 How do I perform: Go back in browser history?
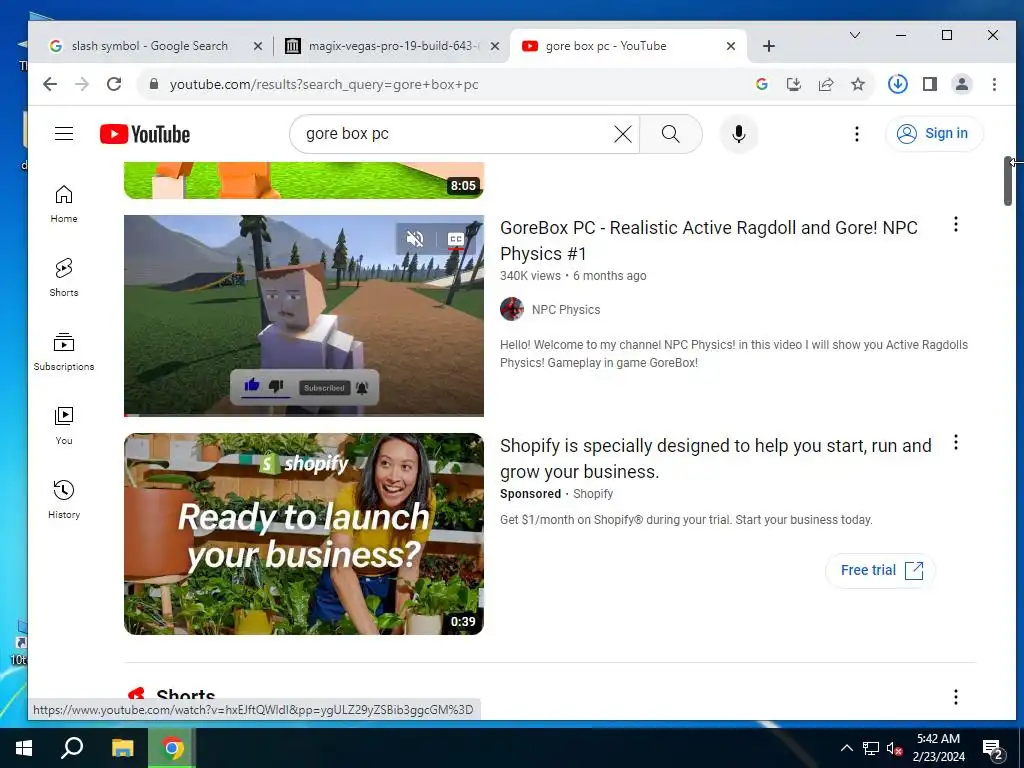coord(50,84)
